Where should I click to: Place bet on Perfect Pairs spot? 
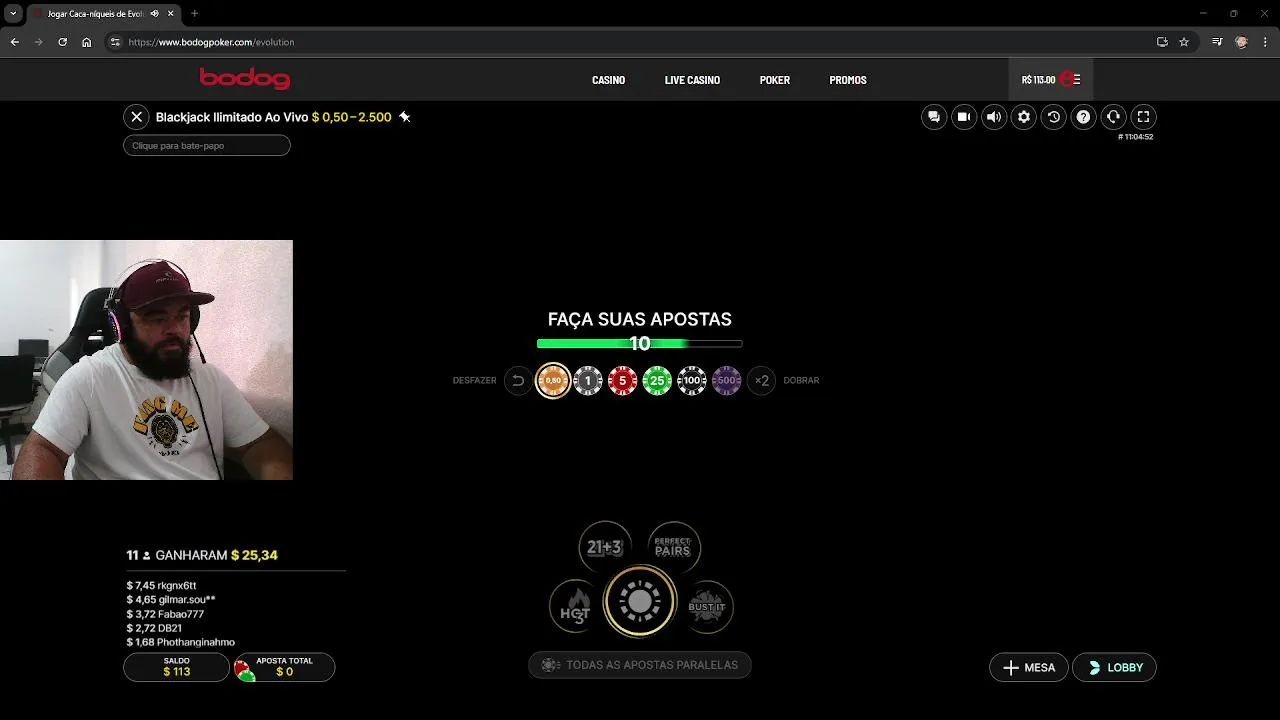[x=674, y=547]
